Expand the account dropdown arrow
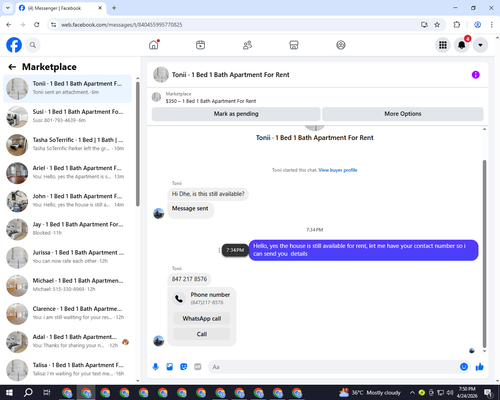 (x=480, y=45)
